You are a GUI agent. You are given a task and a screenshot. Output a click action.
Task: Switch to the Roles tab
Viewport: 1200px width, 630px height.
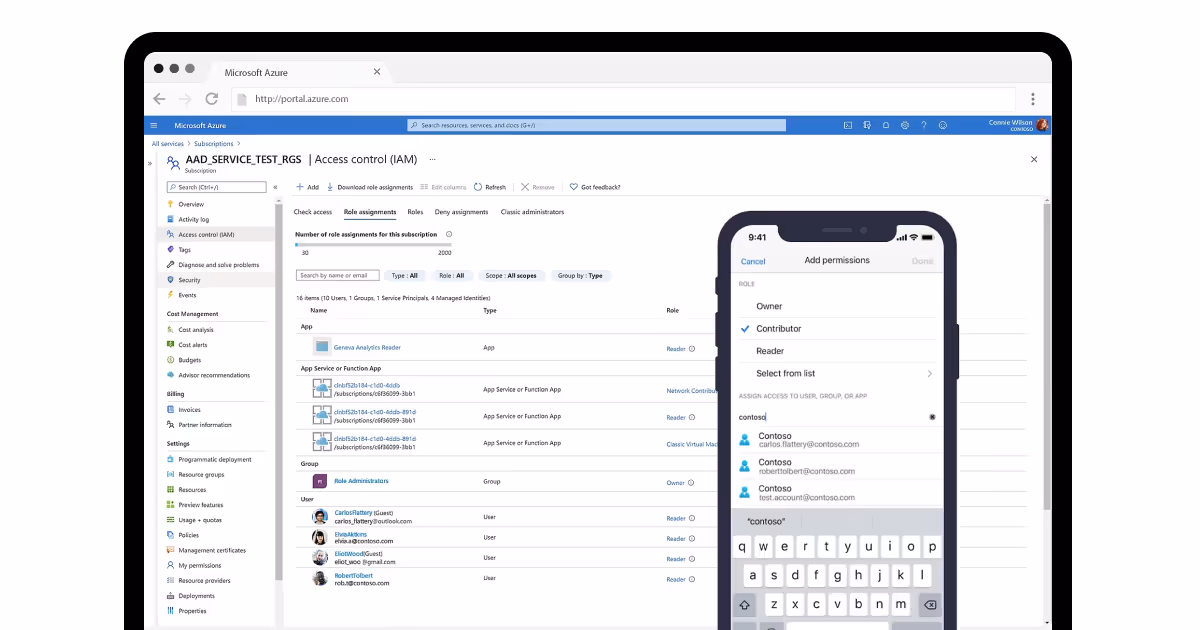pyautogui.click(x=415, y=212)
